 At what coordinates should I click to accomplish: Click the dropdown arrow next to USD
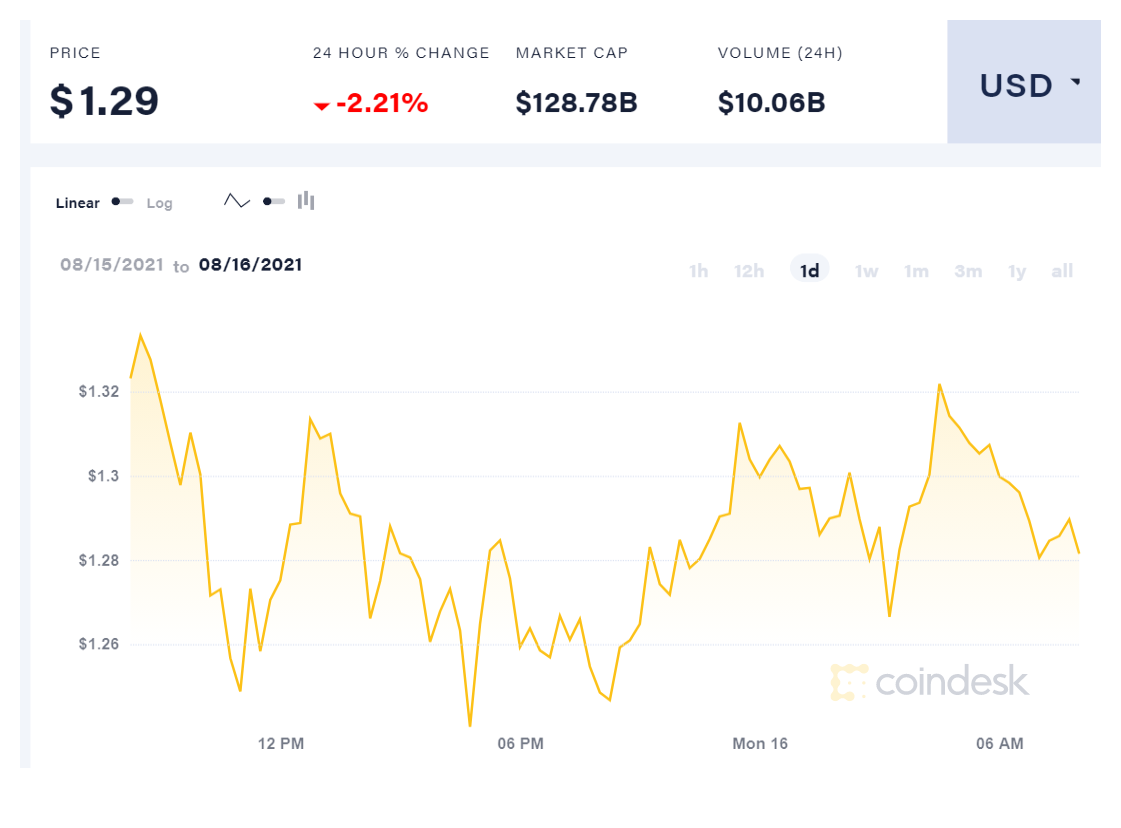[x=1076, y=83]
